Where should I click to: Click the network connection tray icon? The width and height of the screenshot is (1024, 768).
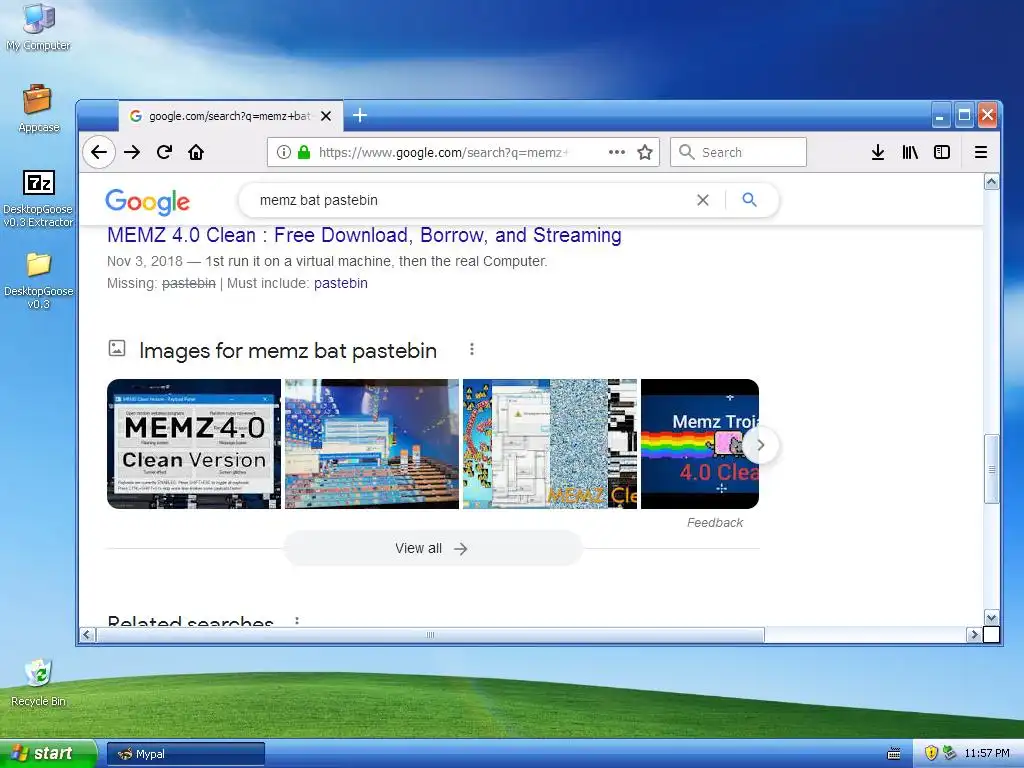coord(950,753)
